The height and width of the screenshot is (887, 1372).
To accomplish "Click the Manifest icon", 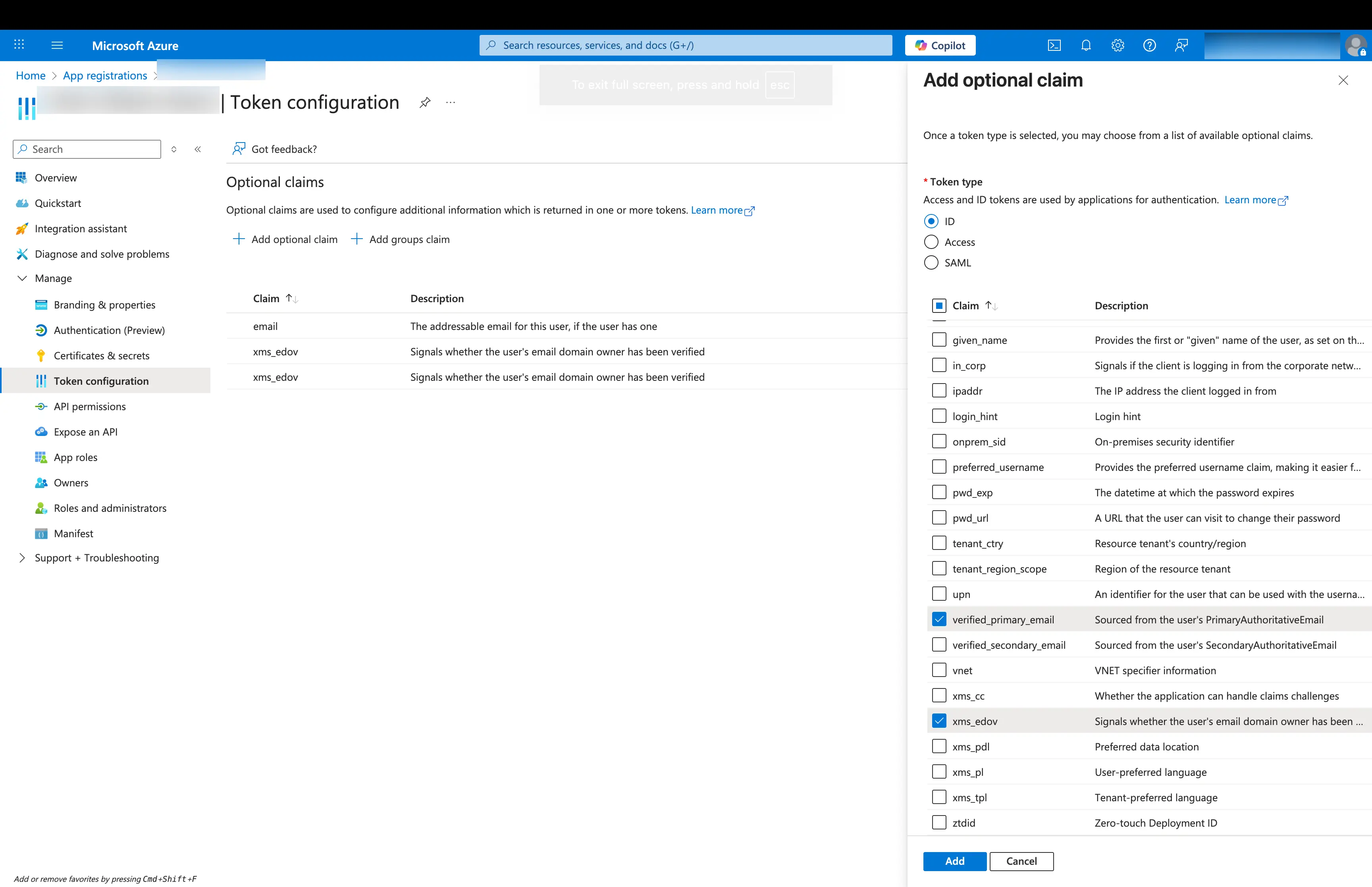I will [x=41, y=533].
